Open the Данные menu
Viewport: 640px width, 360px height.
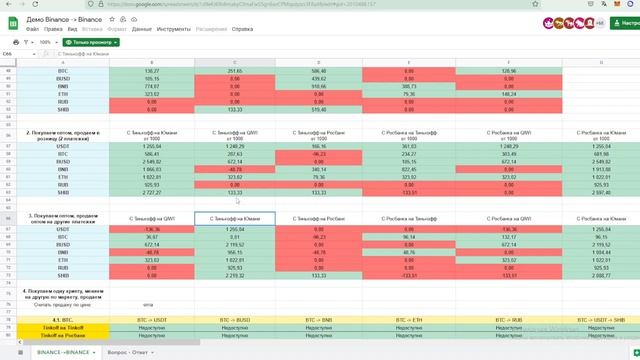tap(142, 29)
